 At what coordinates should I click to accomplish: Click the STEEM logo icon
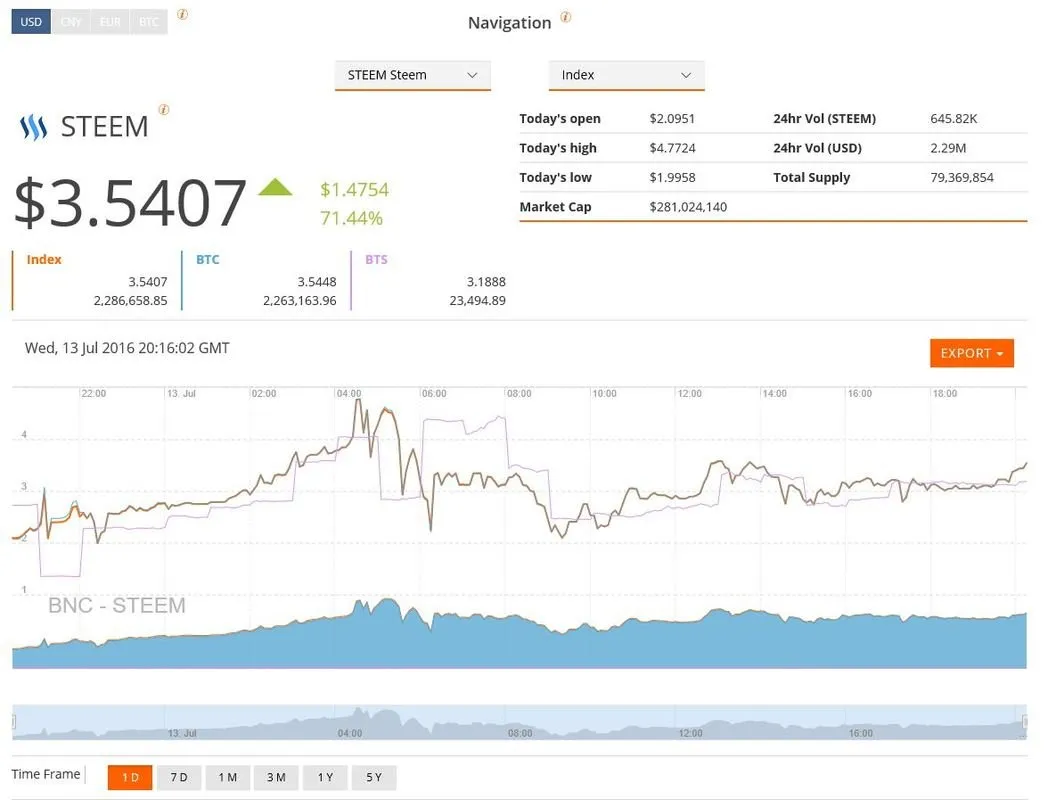(34, 127)
